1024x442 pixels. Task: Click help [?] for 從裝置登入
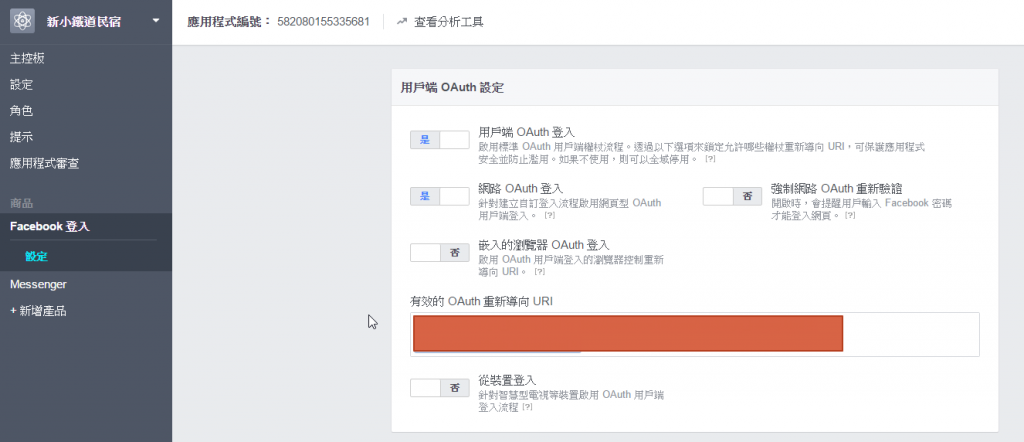click(526, 407)
